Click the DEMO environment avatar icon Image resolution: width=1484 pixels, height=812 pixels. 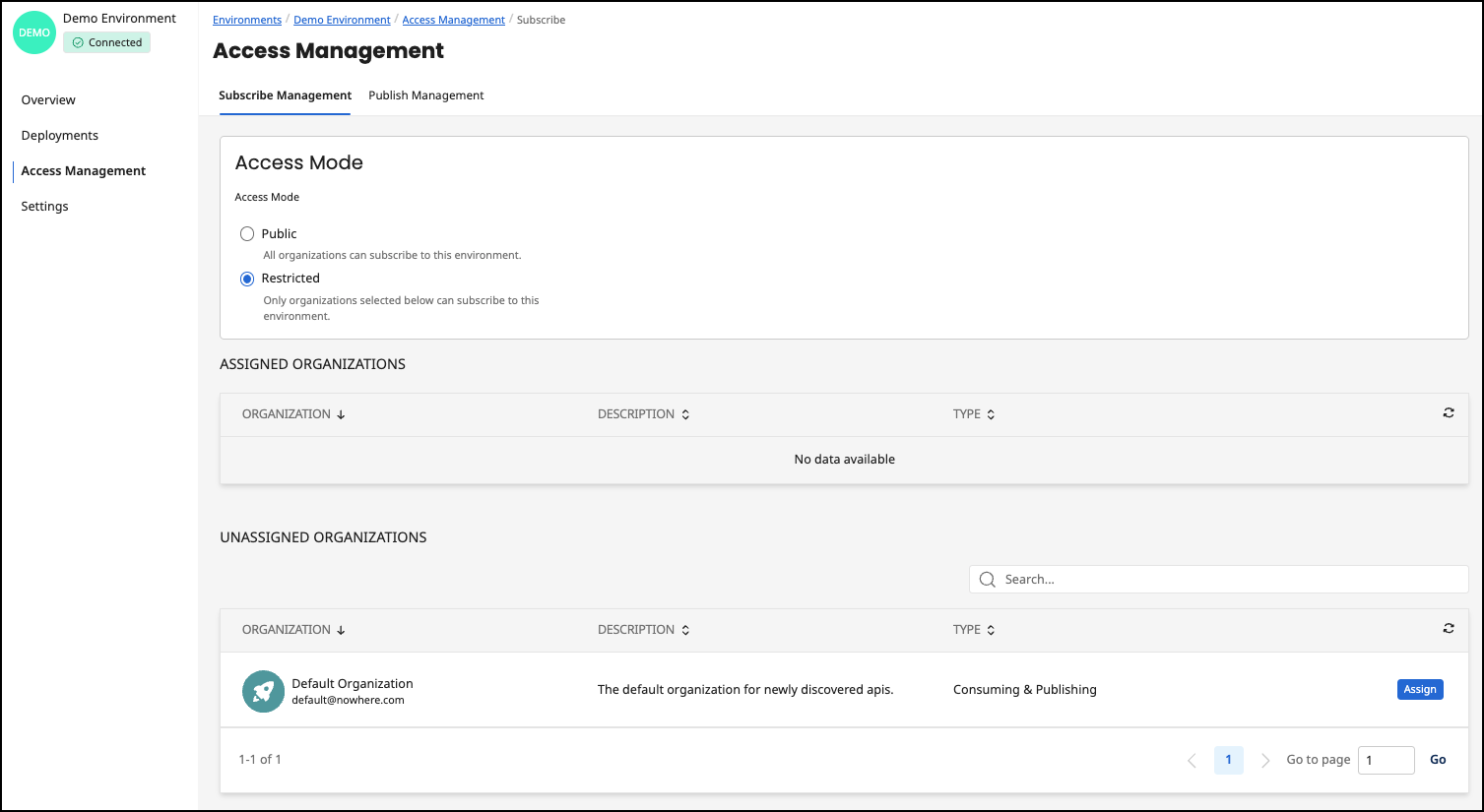click(33, 32)
